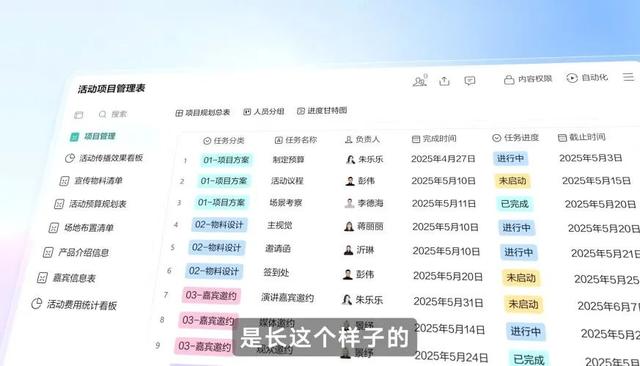Open 场地布置清单 sheet in sidebar
The width and height of the screenshot is (640, 366).
point(81,228)
